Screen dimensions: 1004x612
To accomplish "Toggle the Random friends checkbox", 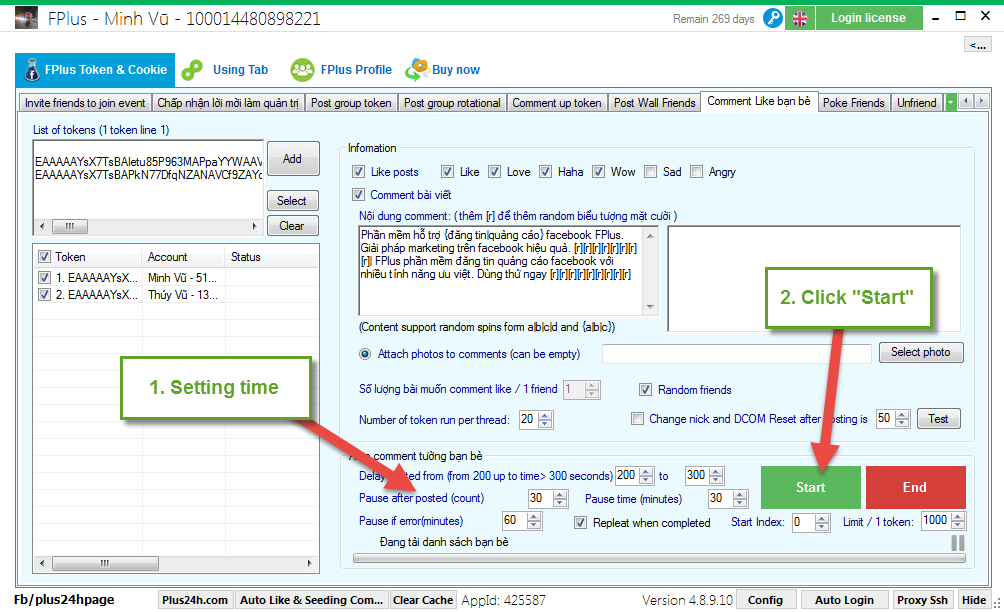I will point(645,390).
